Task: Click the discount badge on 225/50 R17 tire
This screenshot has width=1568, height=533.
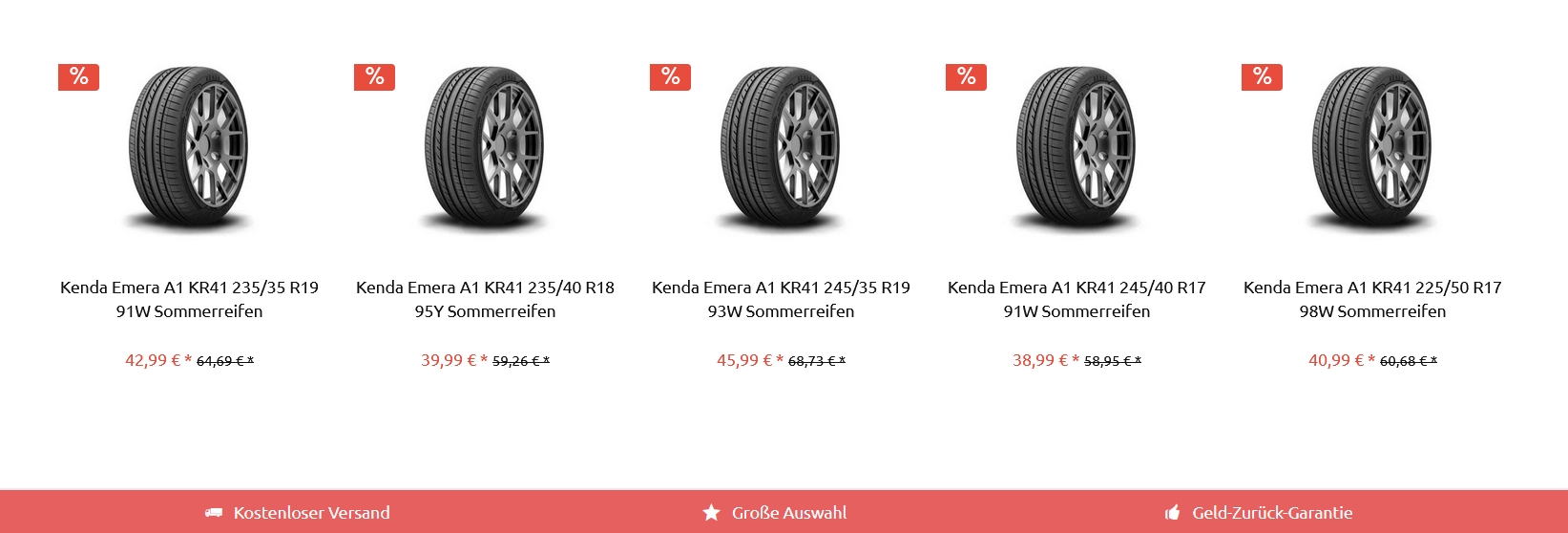Action: click(x=1262, y=77)
